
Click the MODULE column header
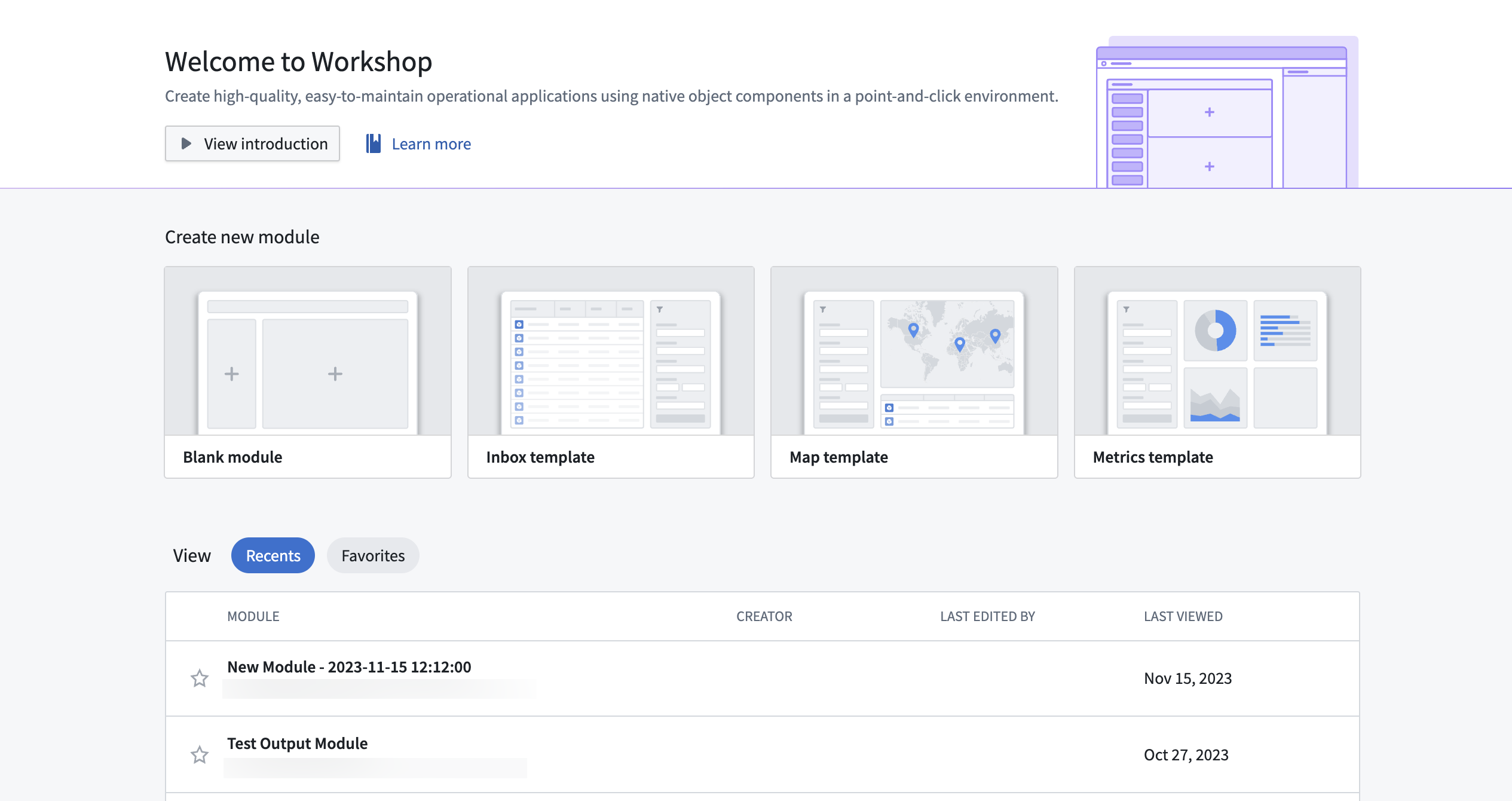(x=253, y=616)
